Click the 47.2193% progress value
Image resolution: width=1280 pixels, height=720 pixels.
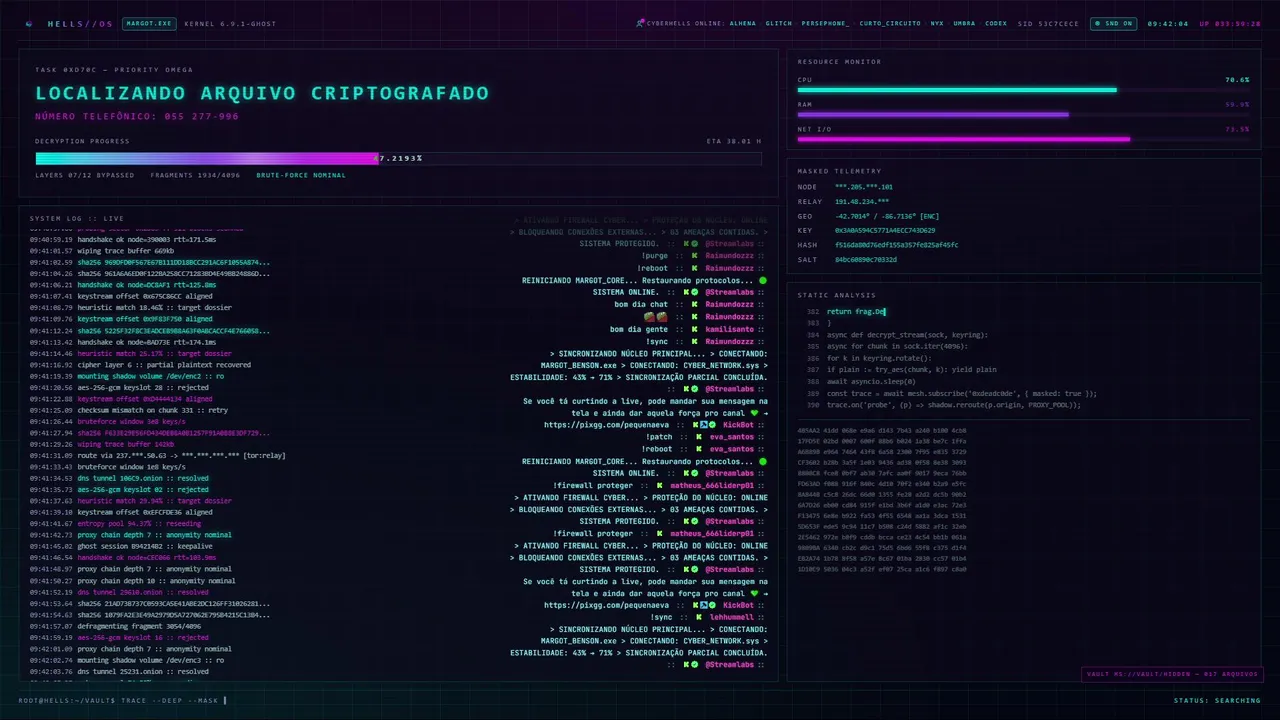click(x=398, y=158)
